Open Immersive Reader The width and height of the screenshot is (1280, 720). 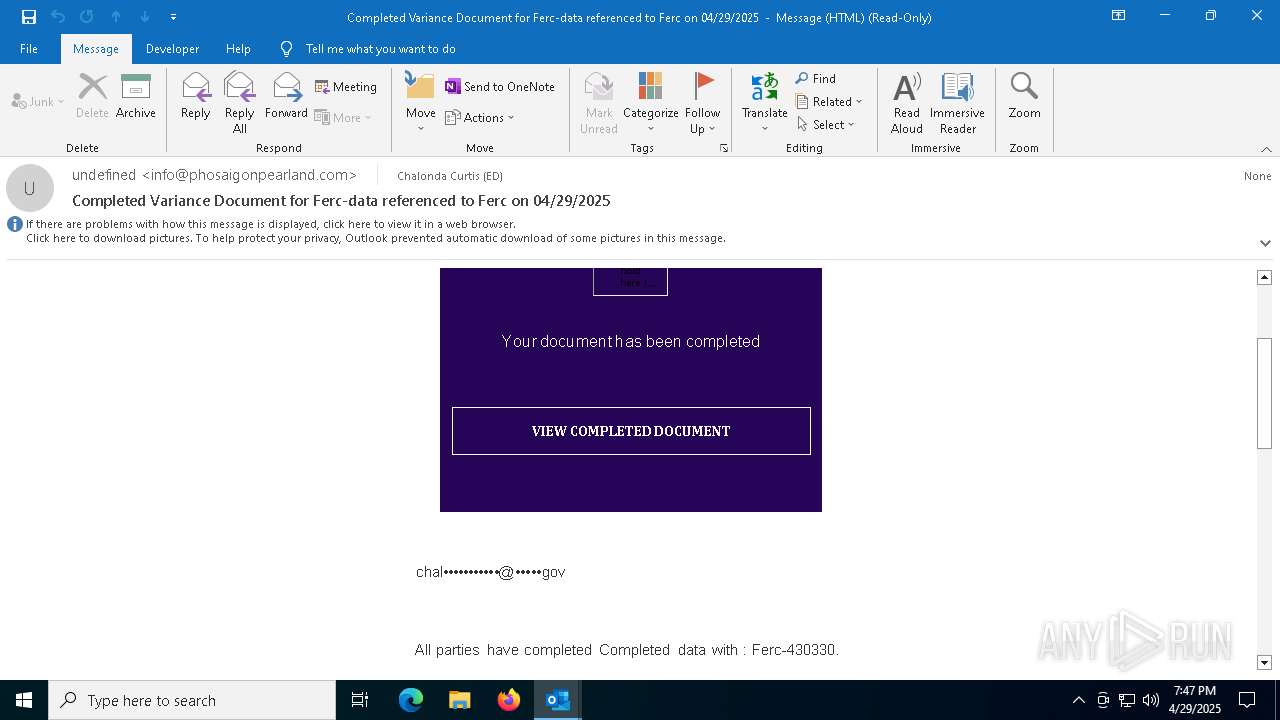click(x=958, y=103)
